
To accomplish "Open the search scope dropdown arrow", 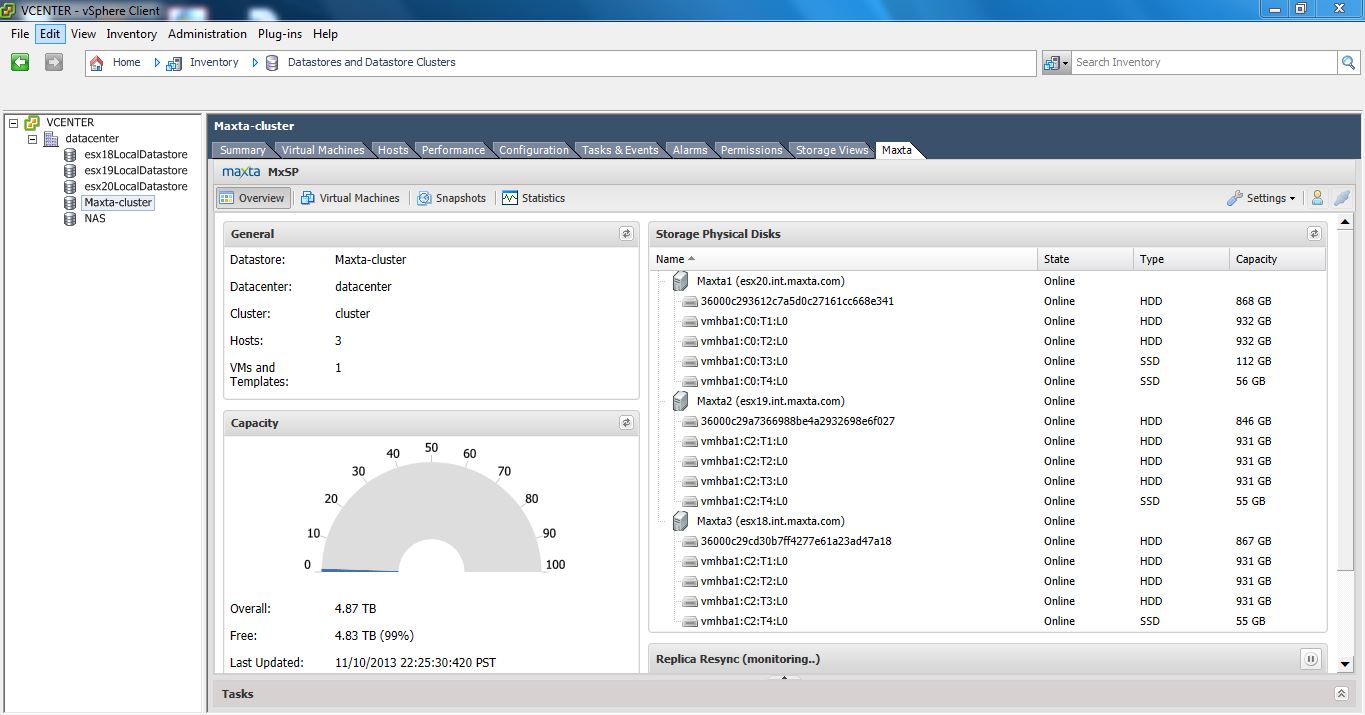I will pyautogui.click(x=1066, y=62).
